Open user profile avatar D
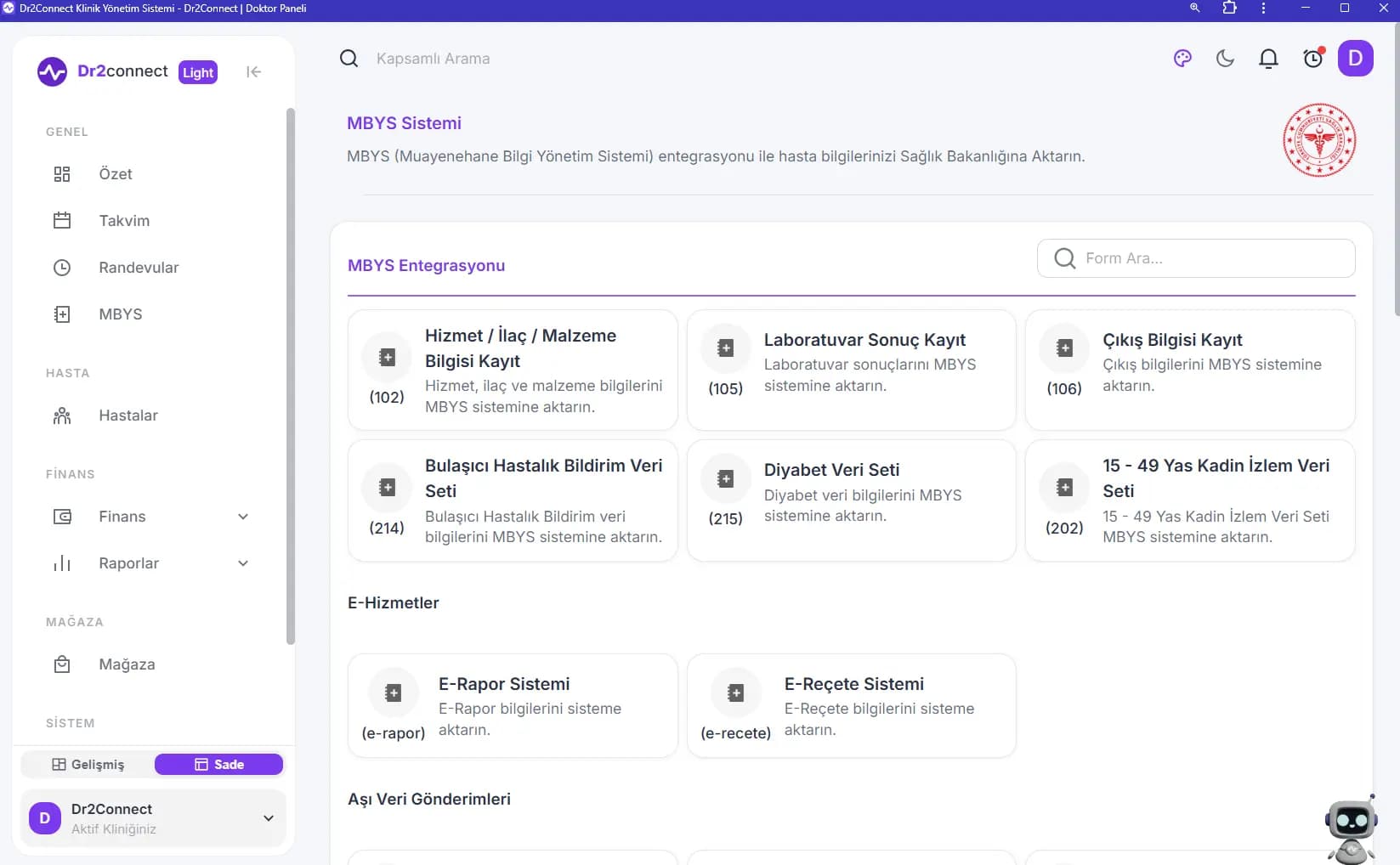Screen dimensions: 1400x865 coord(1355,59)
